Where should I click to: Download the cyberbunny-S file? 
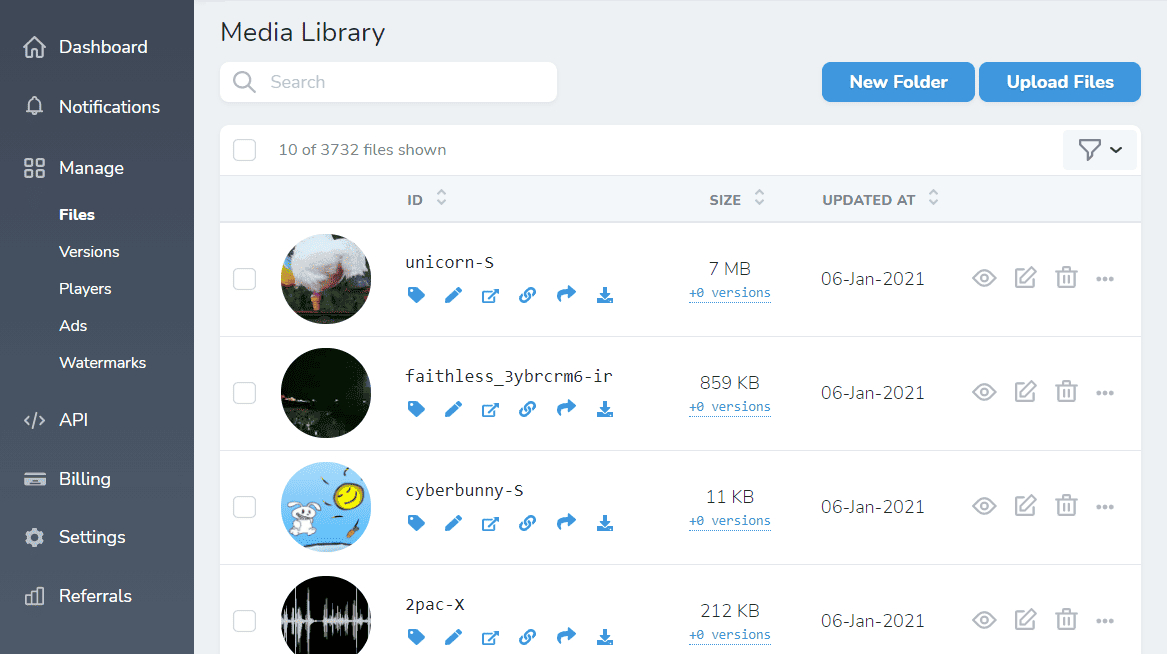point(604,523)
